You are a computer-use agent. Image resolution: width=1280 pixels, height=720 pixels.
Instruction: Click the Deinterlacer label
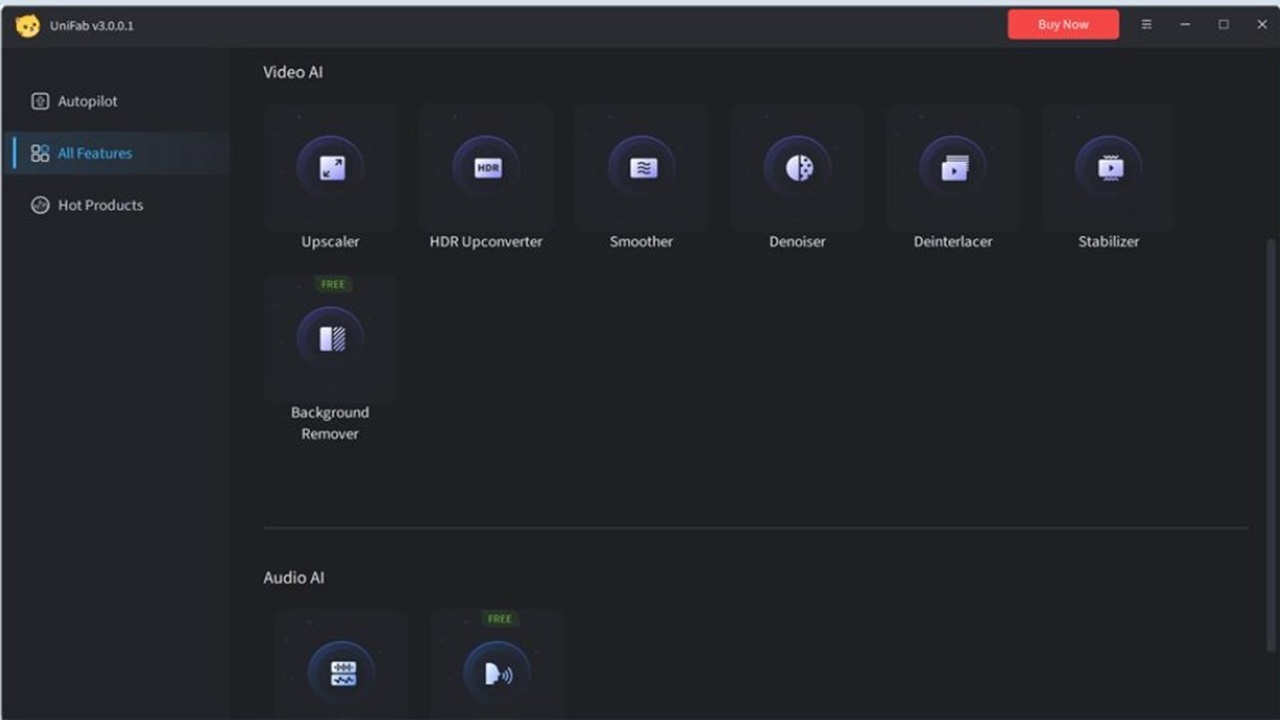[953, 241]
